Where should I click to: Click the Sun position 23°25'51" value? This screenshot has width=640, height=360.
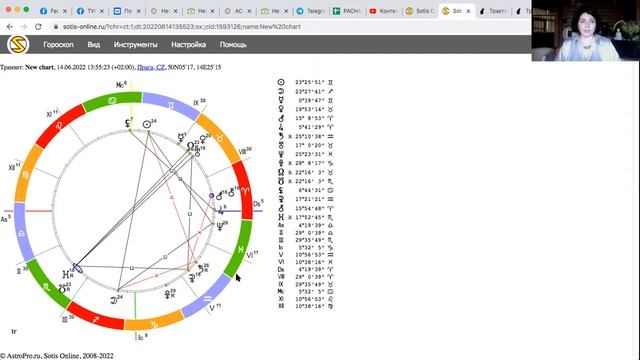310,82
